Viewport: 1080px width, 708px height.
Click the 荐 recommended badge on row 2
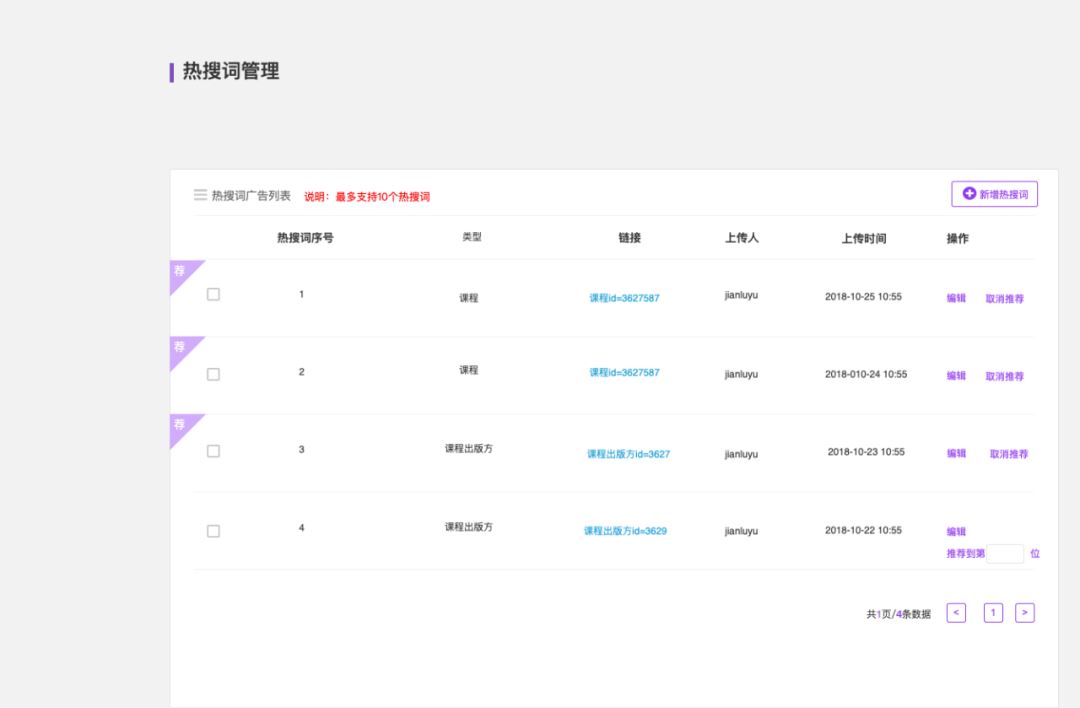click(x=181, y=348)
